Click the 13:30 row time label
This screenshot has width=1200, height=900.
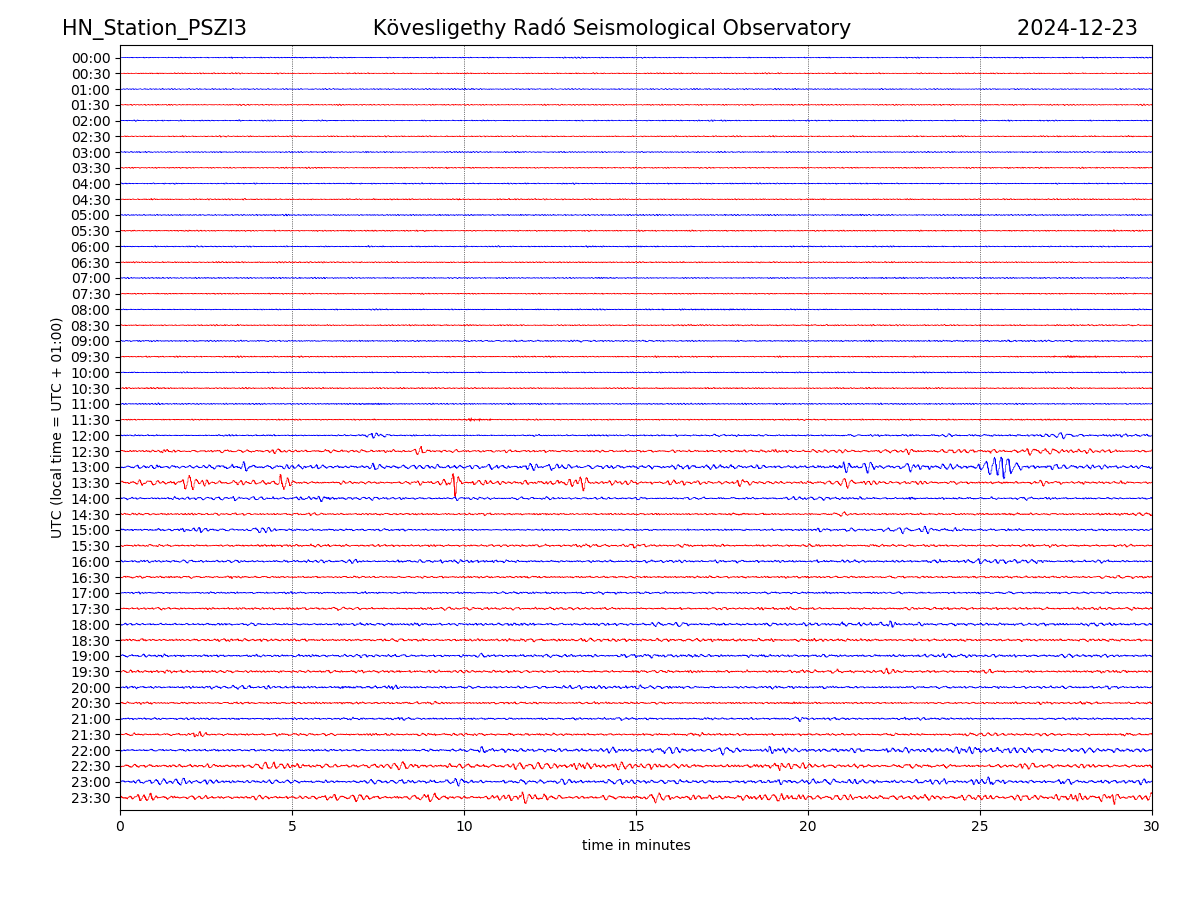[90, 483]
